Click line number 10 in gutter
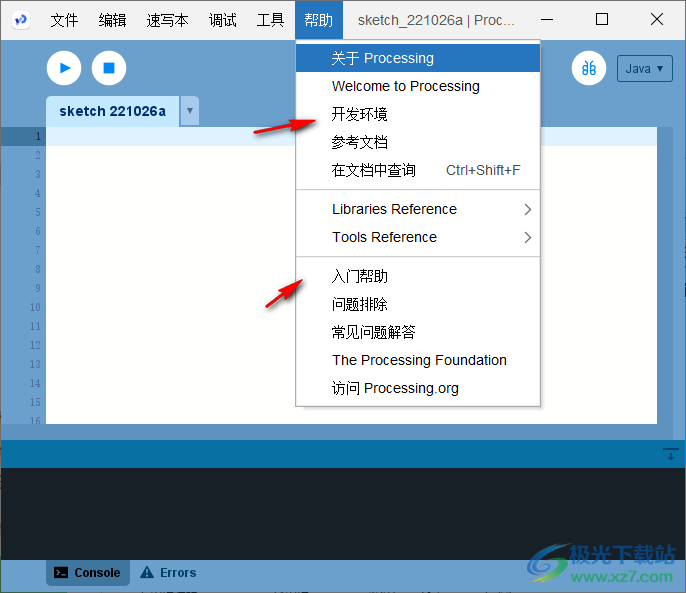 (35, 307)
